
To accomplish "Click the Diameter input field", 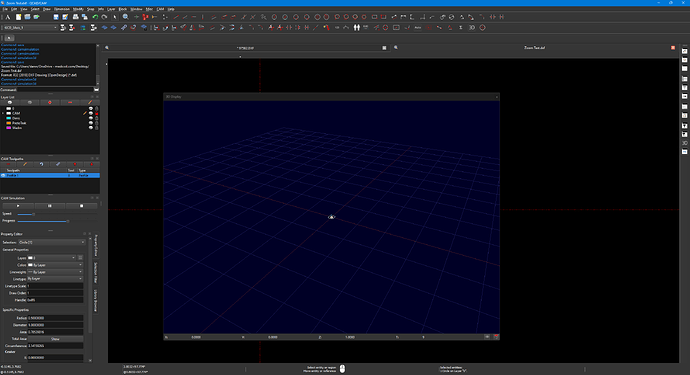I will click(x=55, y=325).
